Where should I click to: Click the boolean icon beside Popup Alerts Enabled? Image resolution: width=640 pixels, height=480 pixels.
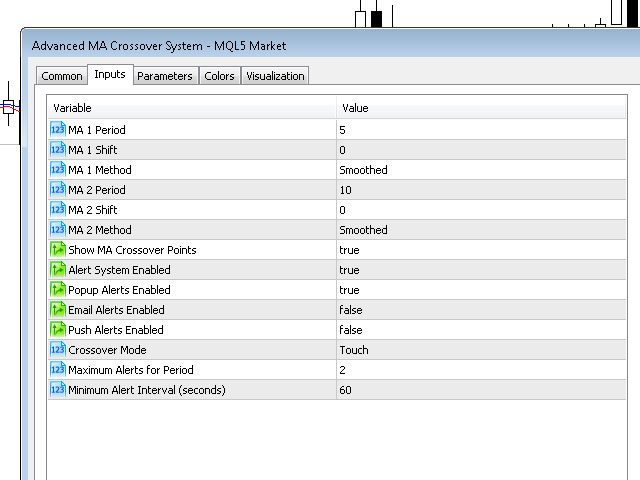click(x=58, y=289)
